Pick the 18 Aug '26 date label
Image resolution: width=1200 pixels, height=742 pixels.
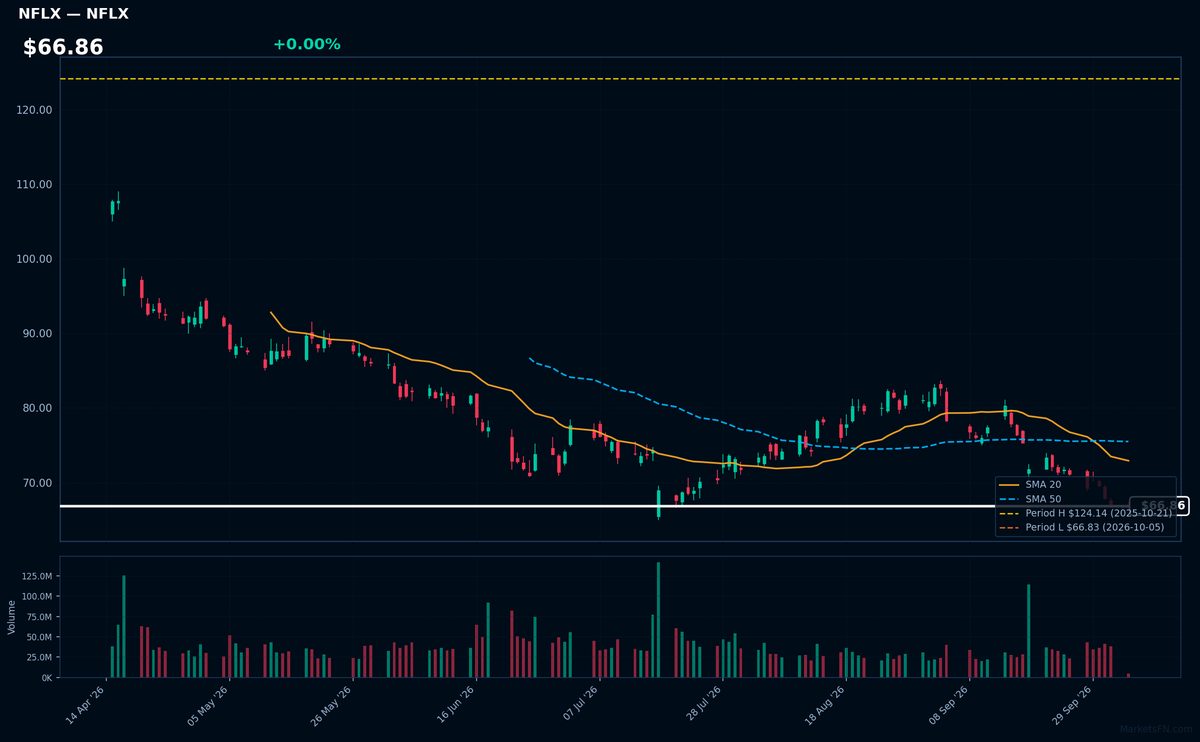[825, 706]
